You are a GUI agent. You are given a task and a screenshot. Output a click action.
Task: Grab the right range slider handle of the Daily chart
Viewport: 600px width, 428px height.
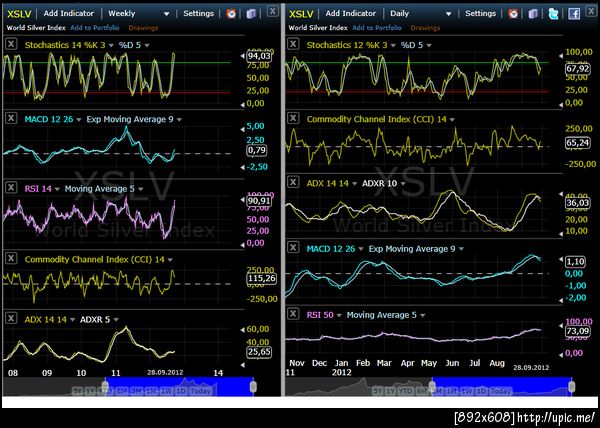tap(571, 386)
